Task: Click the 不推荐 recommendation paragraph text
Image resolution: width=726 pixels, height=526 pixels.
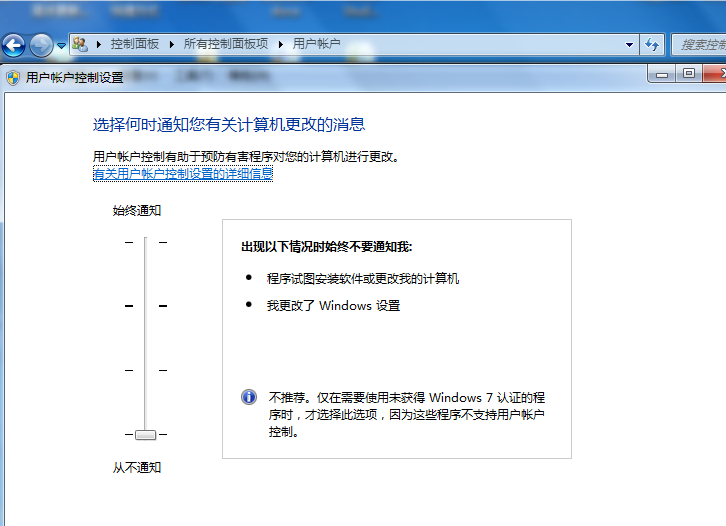Action: tap(407, 414)
